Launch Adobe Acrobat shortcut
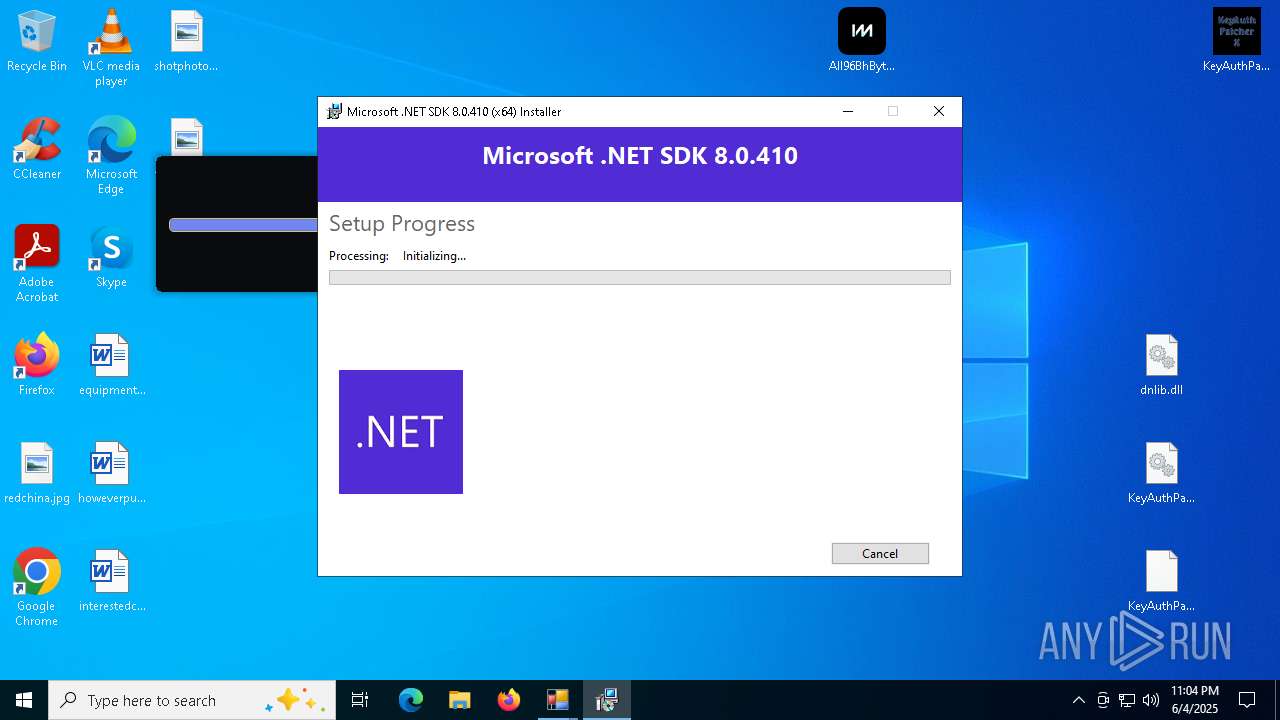This screenshot has height=720, width=1280. 37,264
